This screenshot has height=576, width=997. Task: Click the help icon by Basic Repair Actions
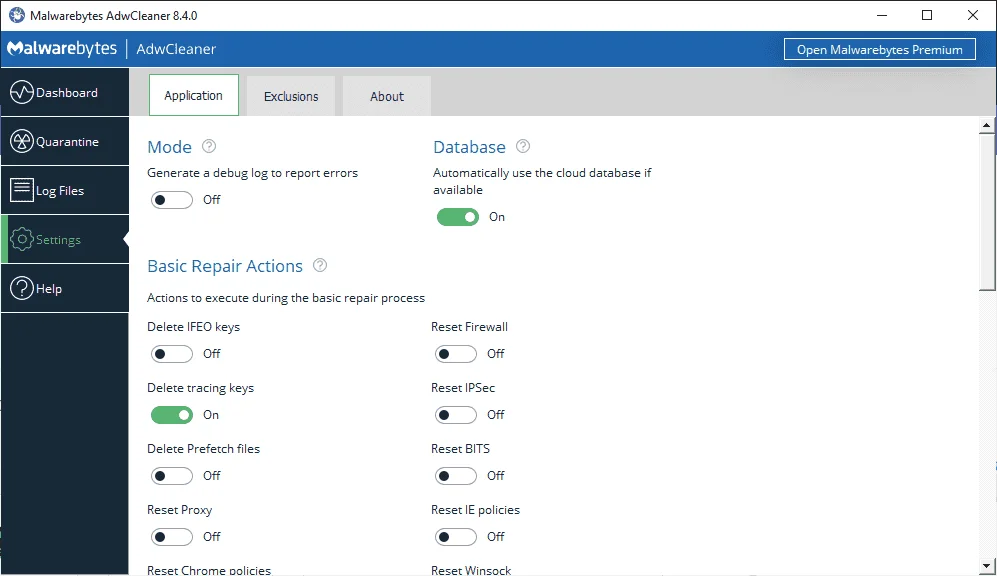click(320, 265)
